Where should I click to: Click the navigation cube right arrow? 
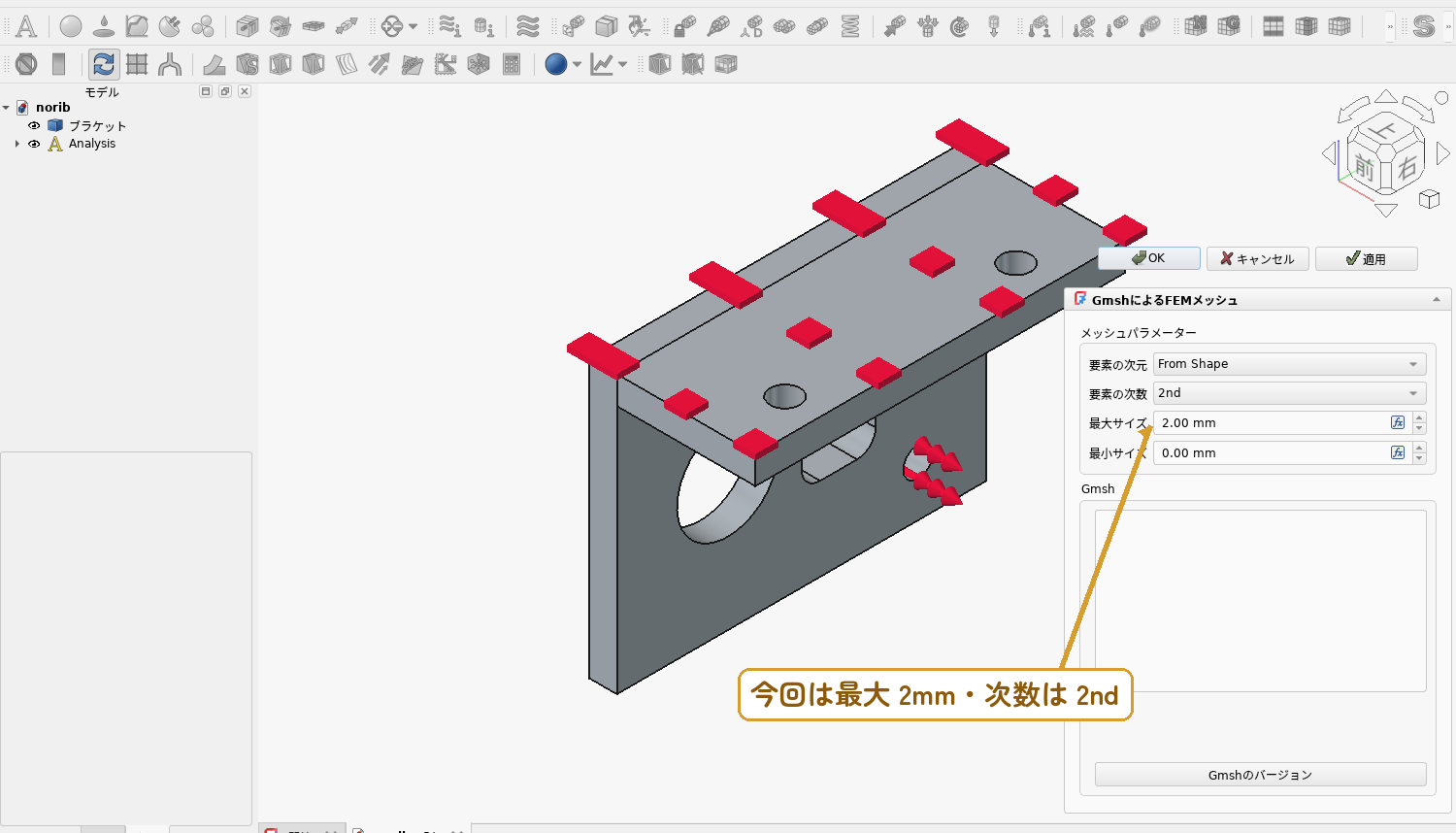coord(1443,153)
